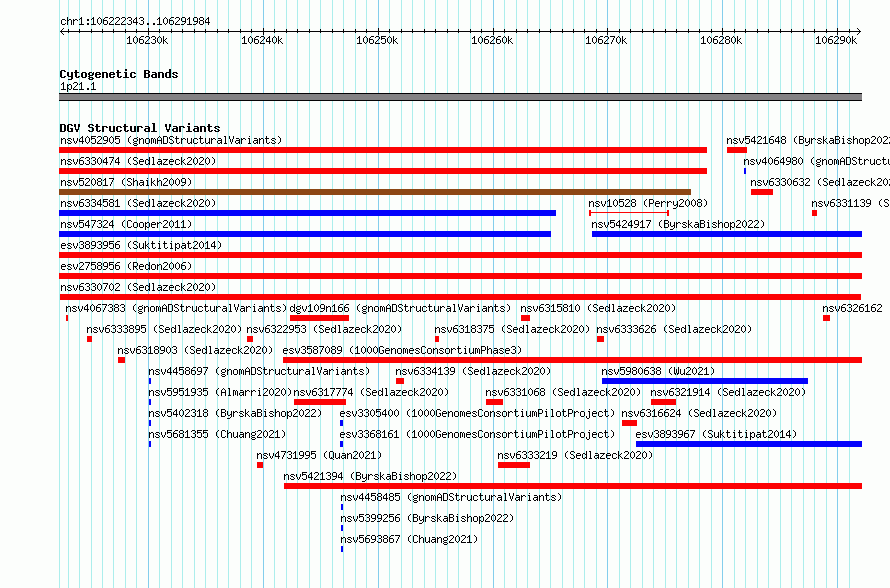Click esv3305400 PilotProject label

(477, 413)
